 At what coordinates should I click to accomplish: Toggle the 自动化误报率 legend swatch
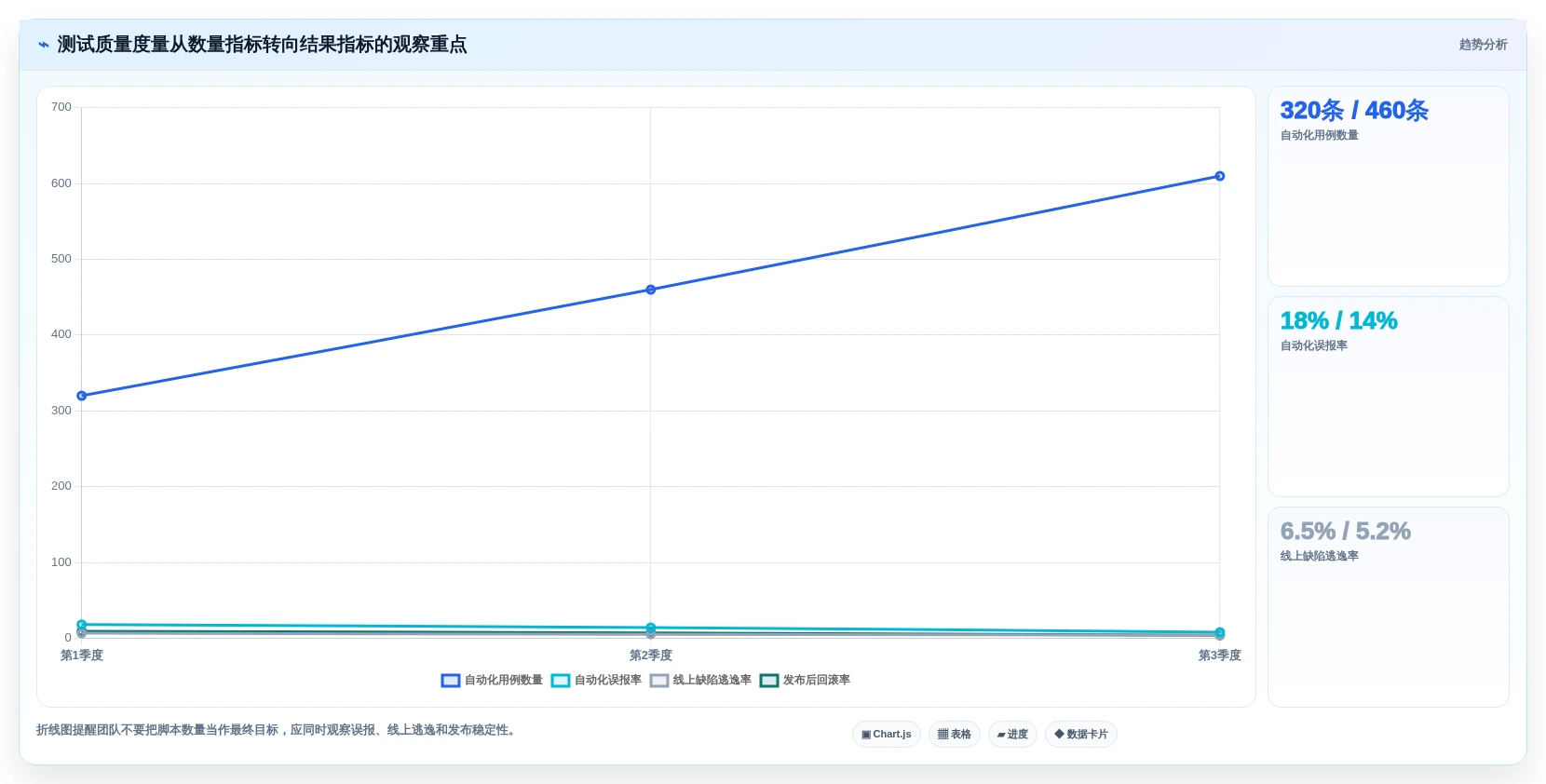(561, 681)
